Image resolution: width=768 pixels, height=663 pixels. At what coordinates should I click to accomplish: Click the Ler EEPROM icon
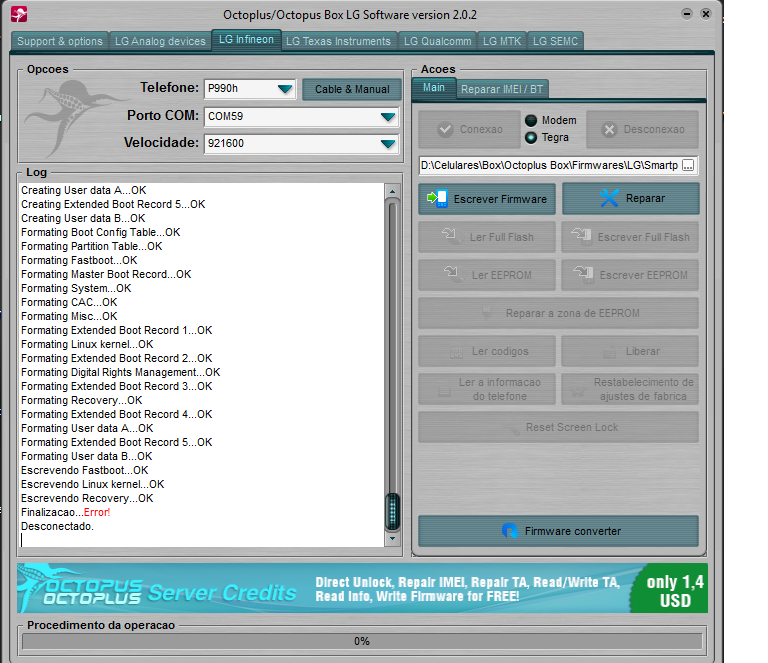(x=453, y=274)
